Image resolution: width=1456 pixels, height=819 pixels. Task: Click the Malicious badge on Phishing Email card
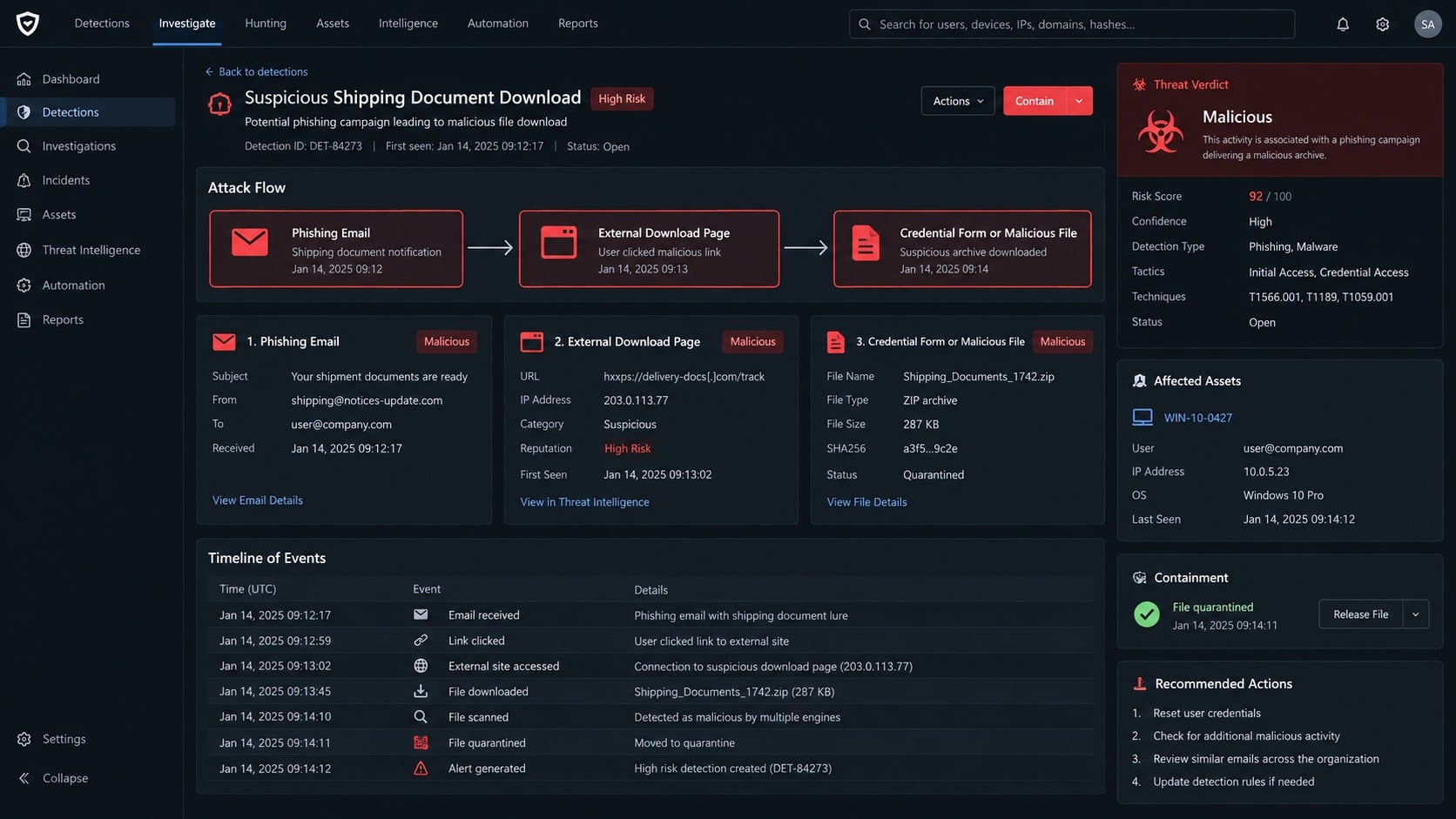click(447, 342)
